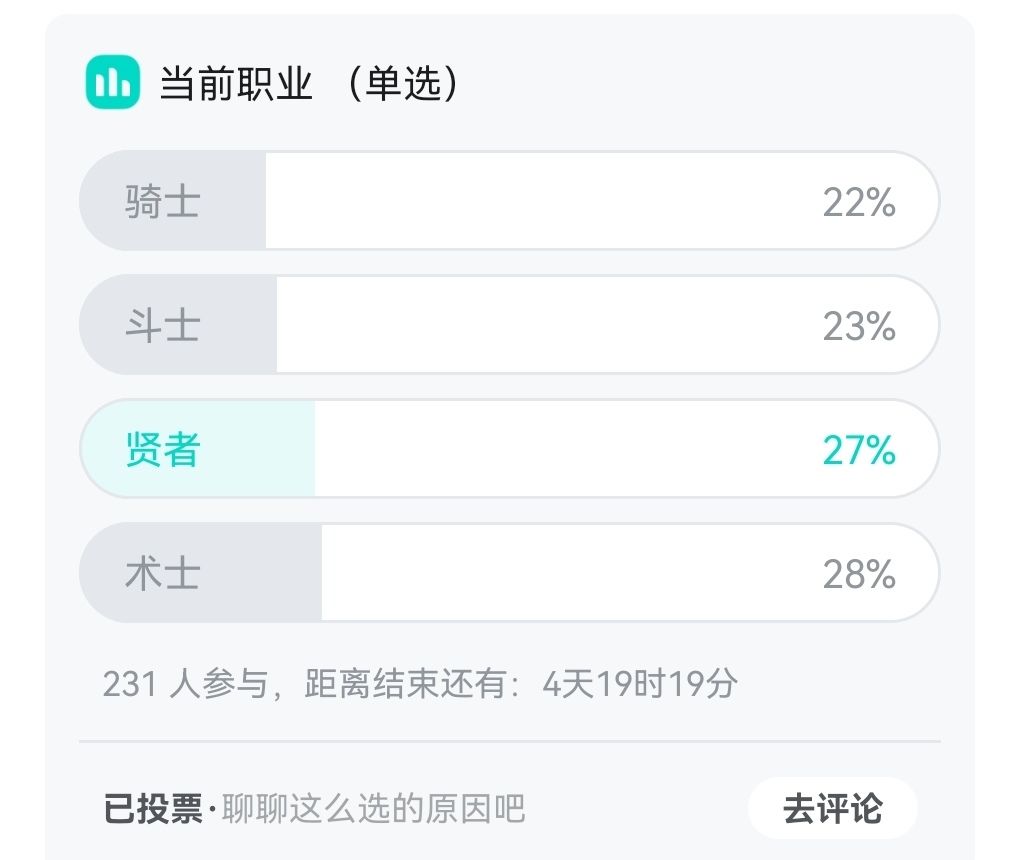
Task: Click the 23% result for 斗士
Action: click(x=859, y=326)
